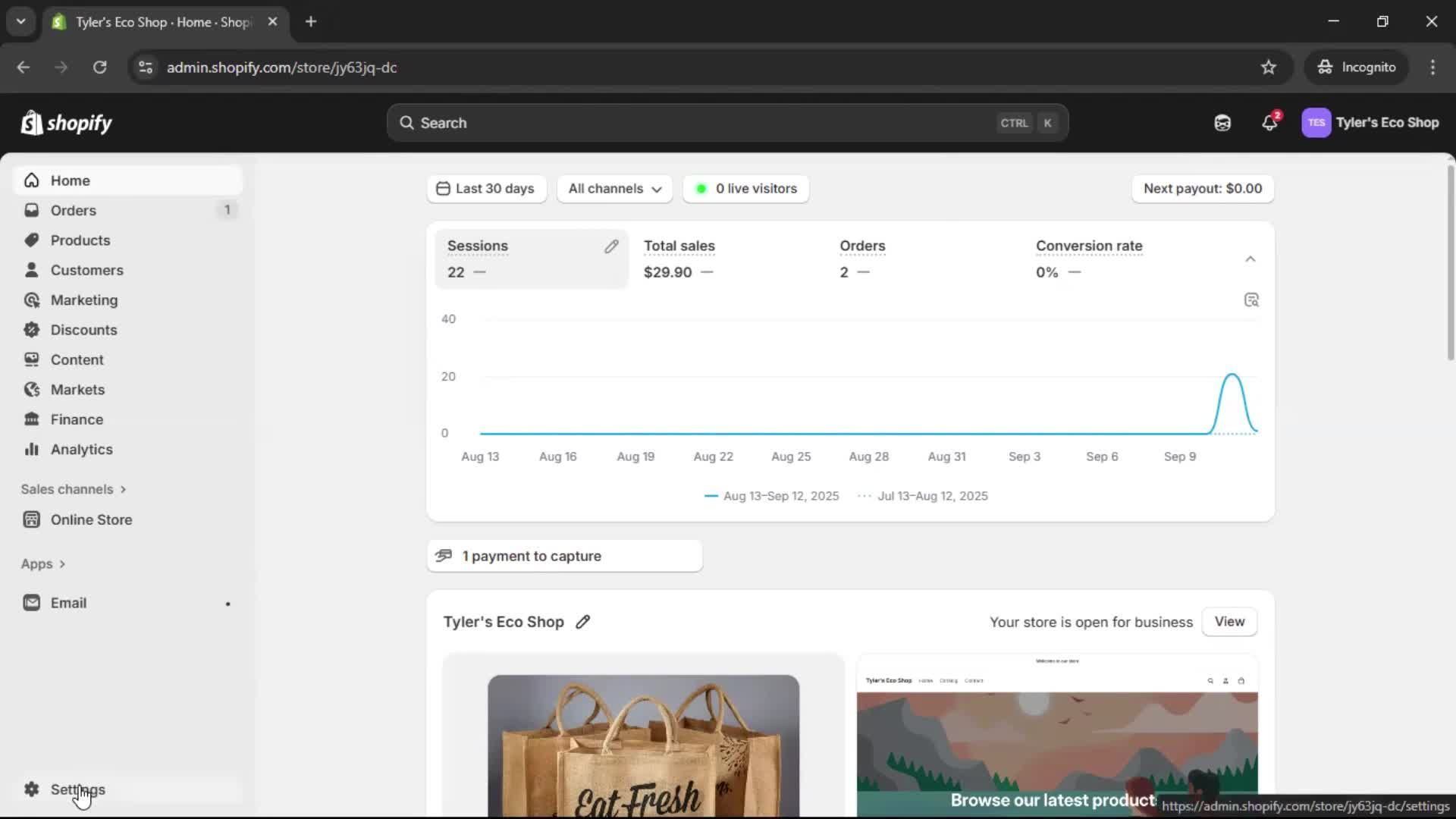Click the View store button
This screenshot has width=1456, height=819.
[1228, 622]
